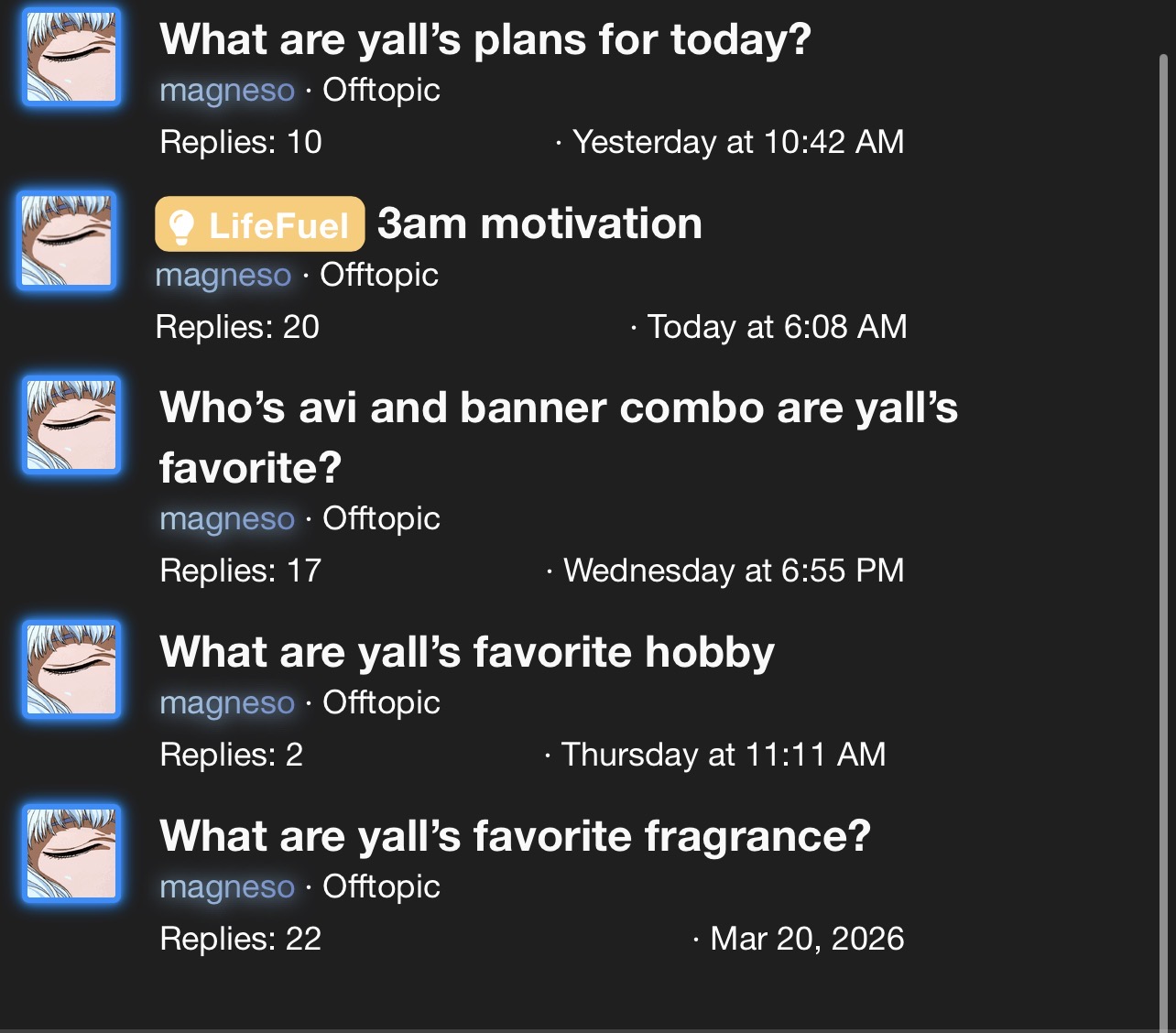Open "What are yall's favorite hobby" thread

(x=466, y=652)
